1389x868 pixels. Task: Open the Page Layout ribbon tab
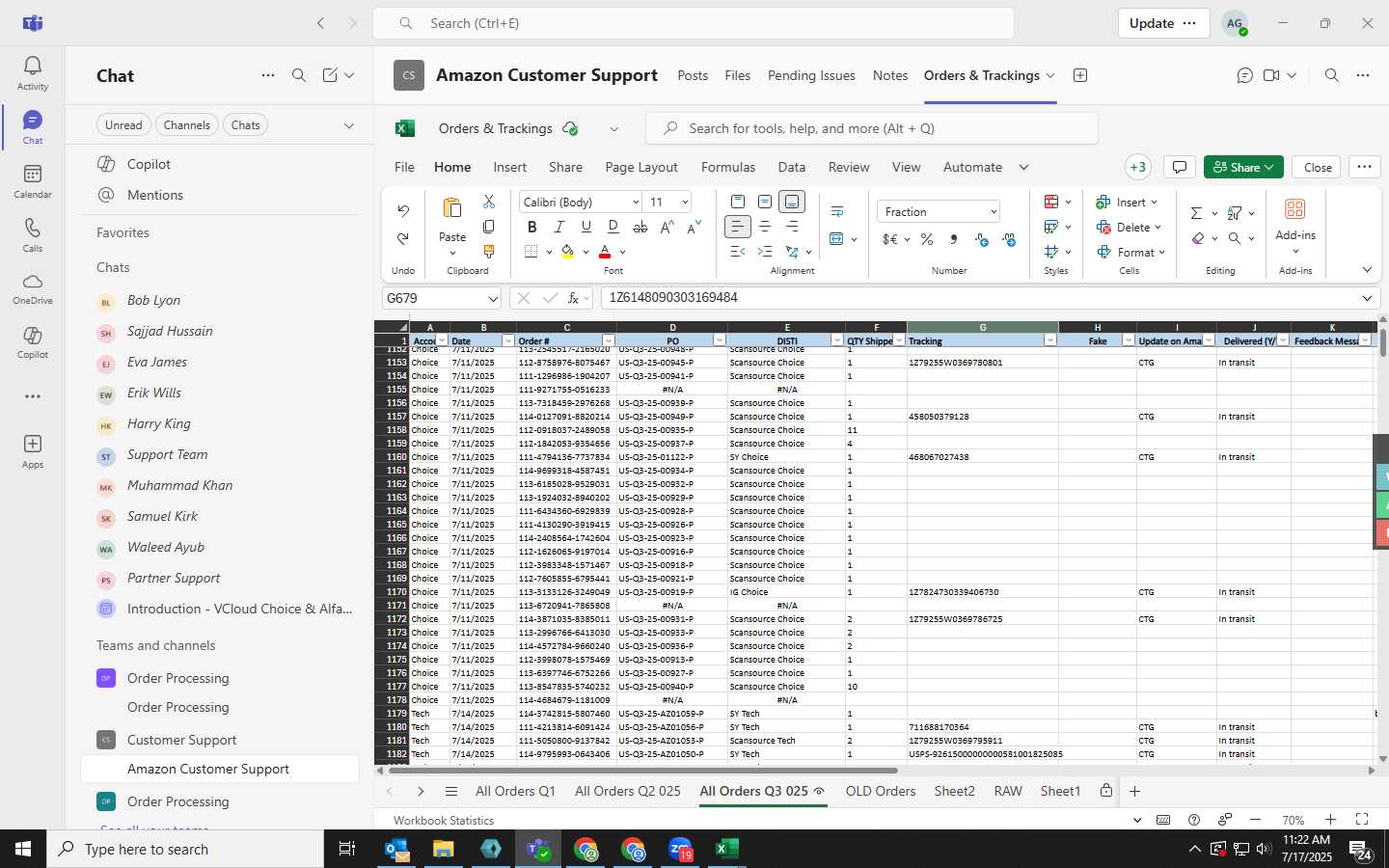pos(641,167)
